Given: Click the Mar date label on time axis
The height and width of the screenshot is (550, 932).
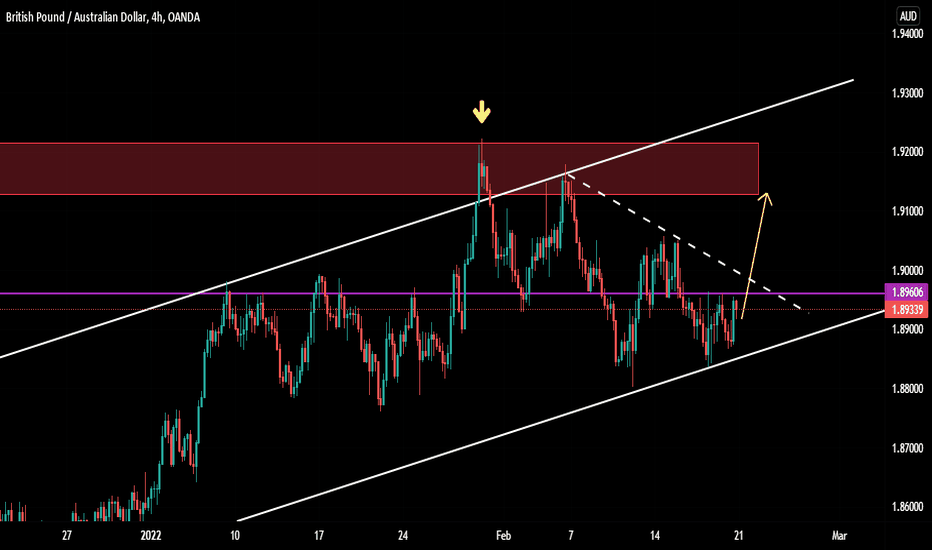Looking at the screenshot, I should pos(839,536).
